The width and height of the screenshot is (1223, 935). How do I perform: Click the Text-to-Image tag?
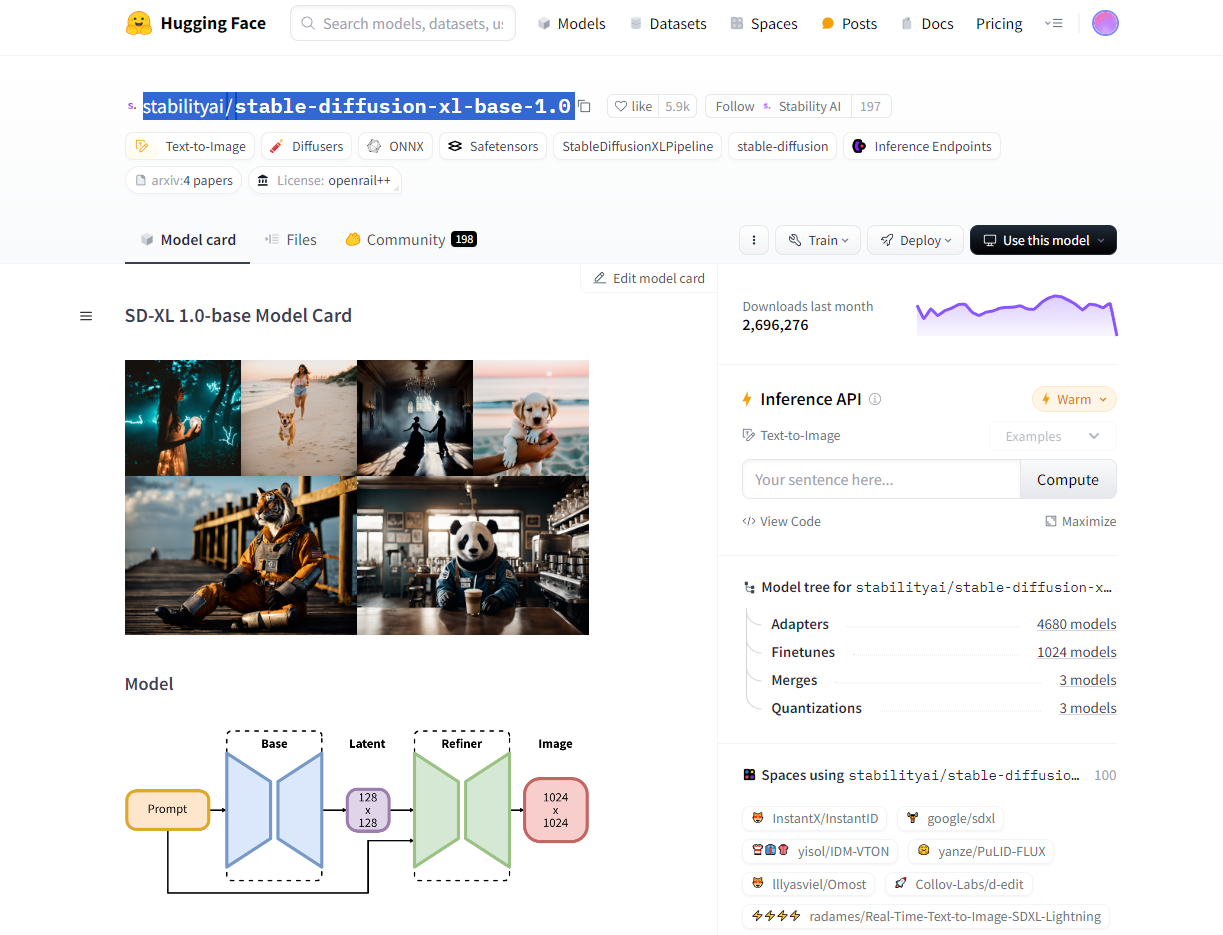190,146
